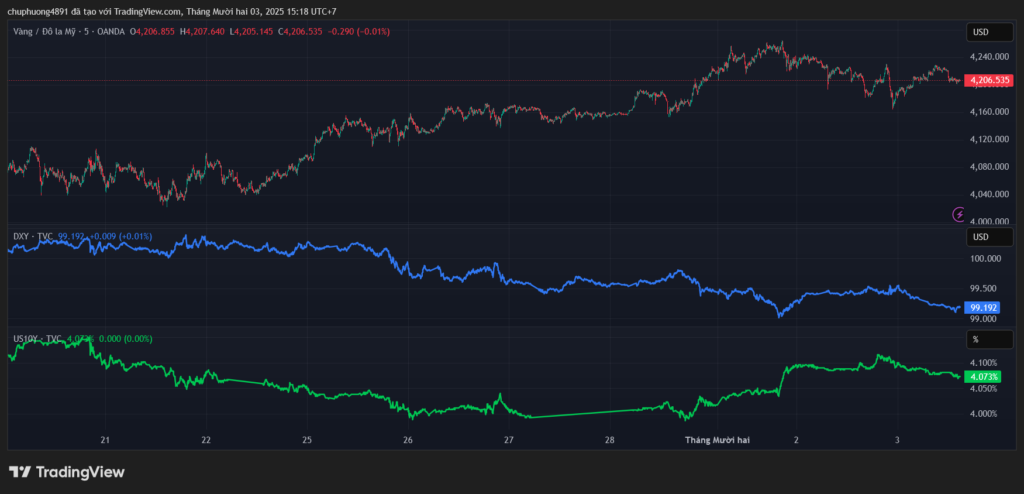Click the 28 date label on time axis
The image size is (1024, 494).
610,440
